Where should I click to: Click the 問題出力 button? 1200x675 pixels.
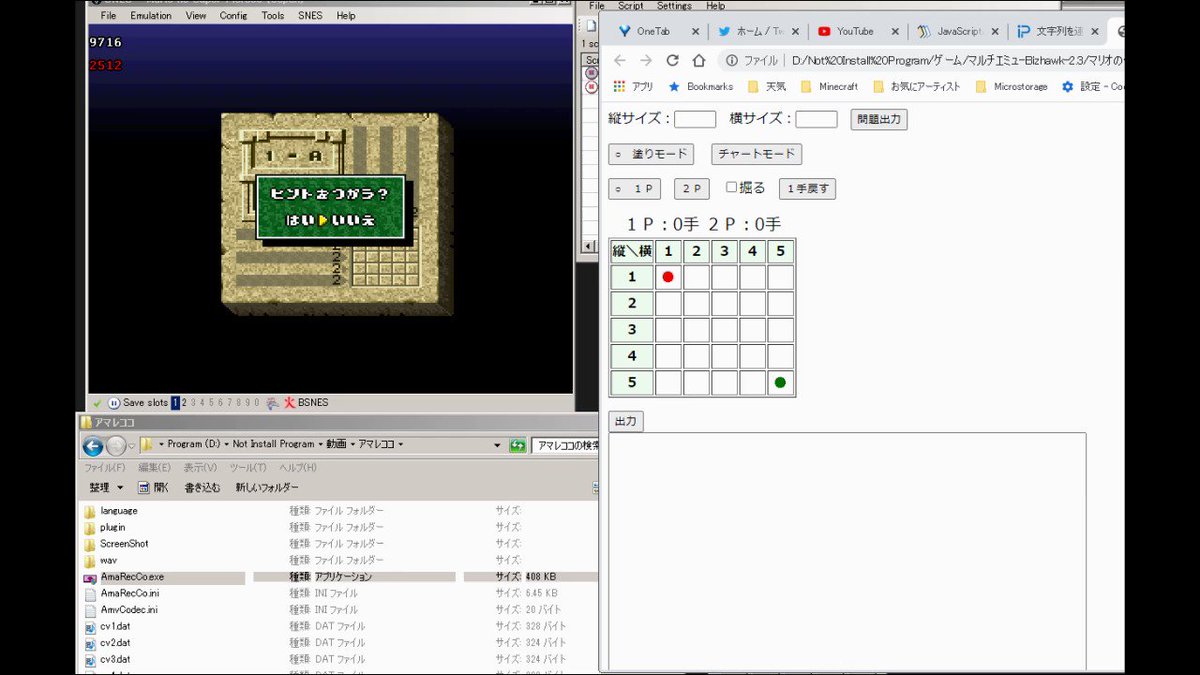tap(879, 119)
